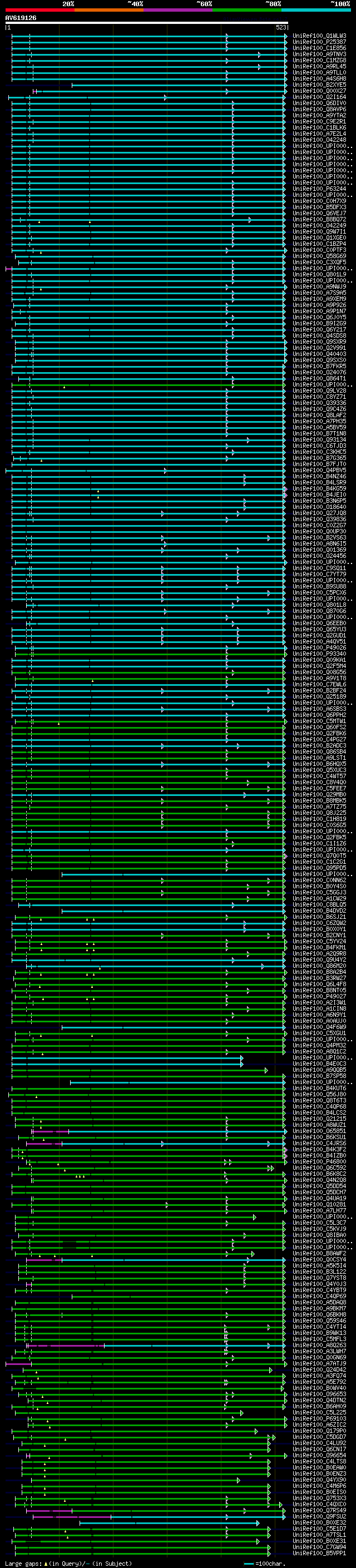
Task: Click the query end position 523
Action: point(281,27)
